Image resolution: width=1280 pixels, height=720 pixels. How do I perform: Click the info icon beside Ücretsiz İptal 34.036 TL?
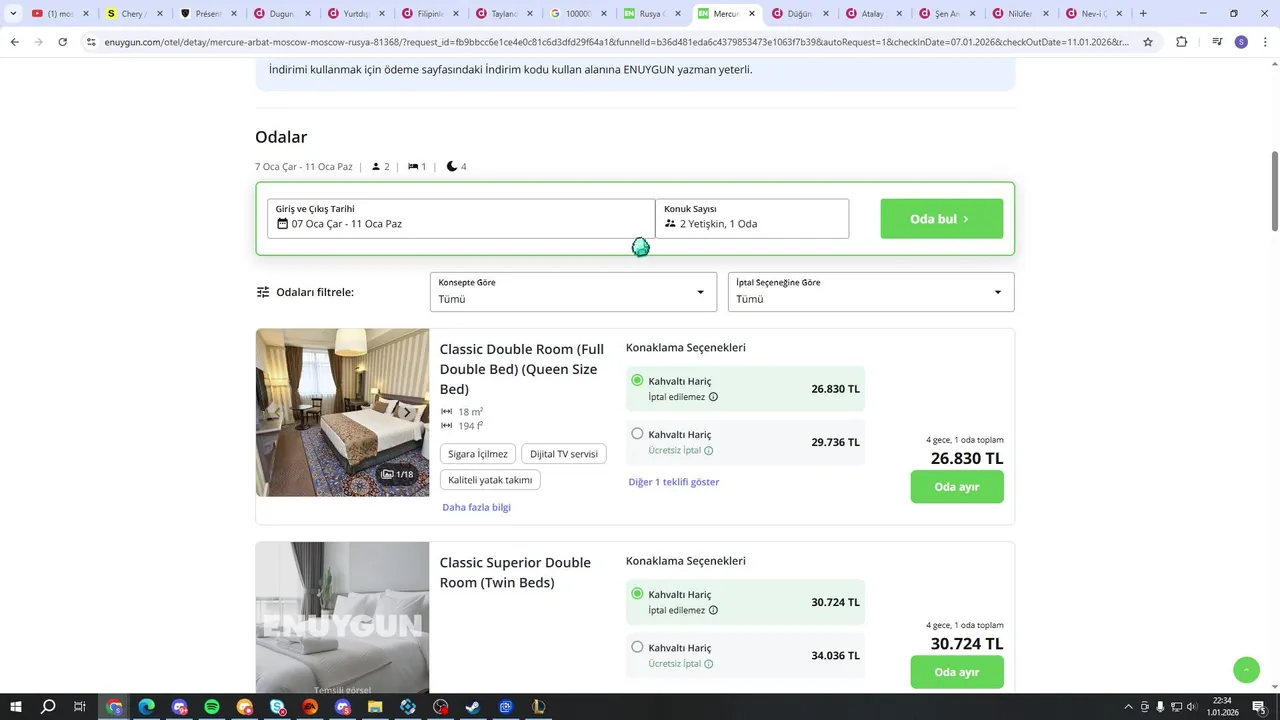[x=709, y=664]
